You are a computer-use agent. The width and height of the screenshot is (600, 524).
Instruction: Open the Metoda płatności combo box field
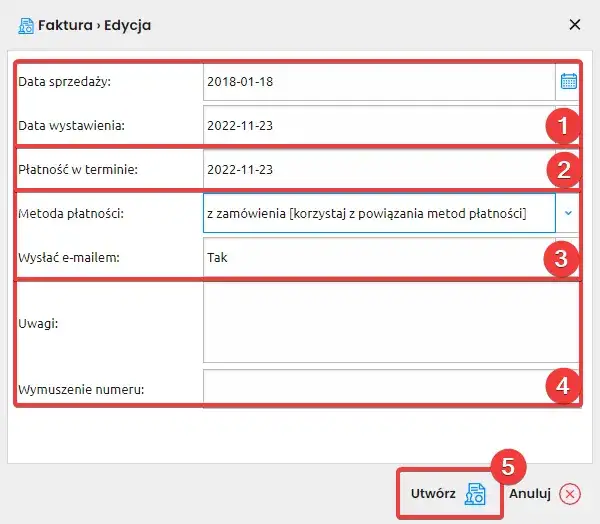pos(379,213)
